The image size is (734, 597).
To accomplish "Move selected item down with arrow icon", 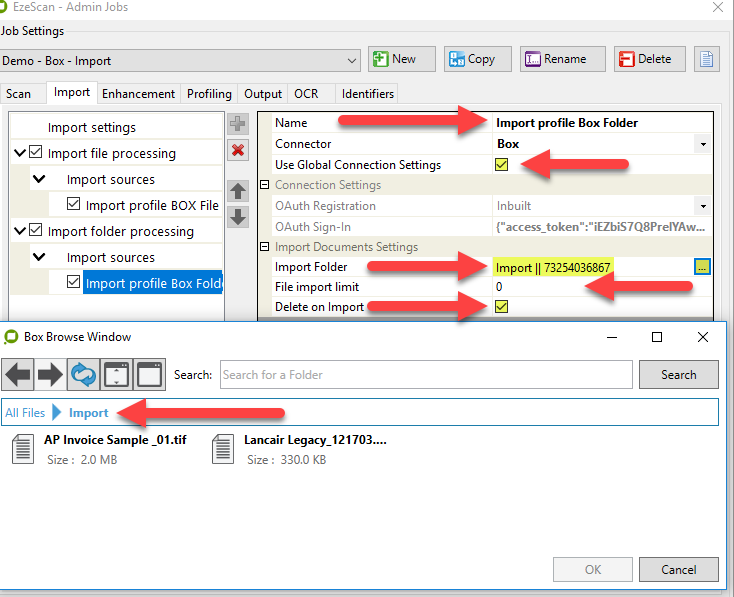I will tap(238, 216).
